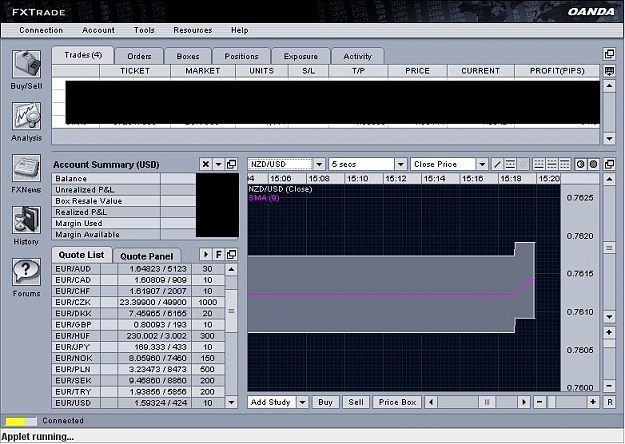Click the greyed-out eraser tool icon
The height and width of the screenshot is (444, 625).
click(x=523, y=164)
